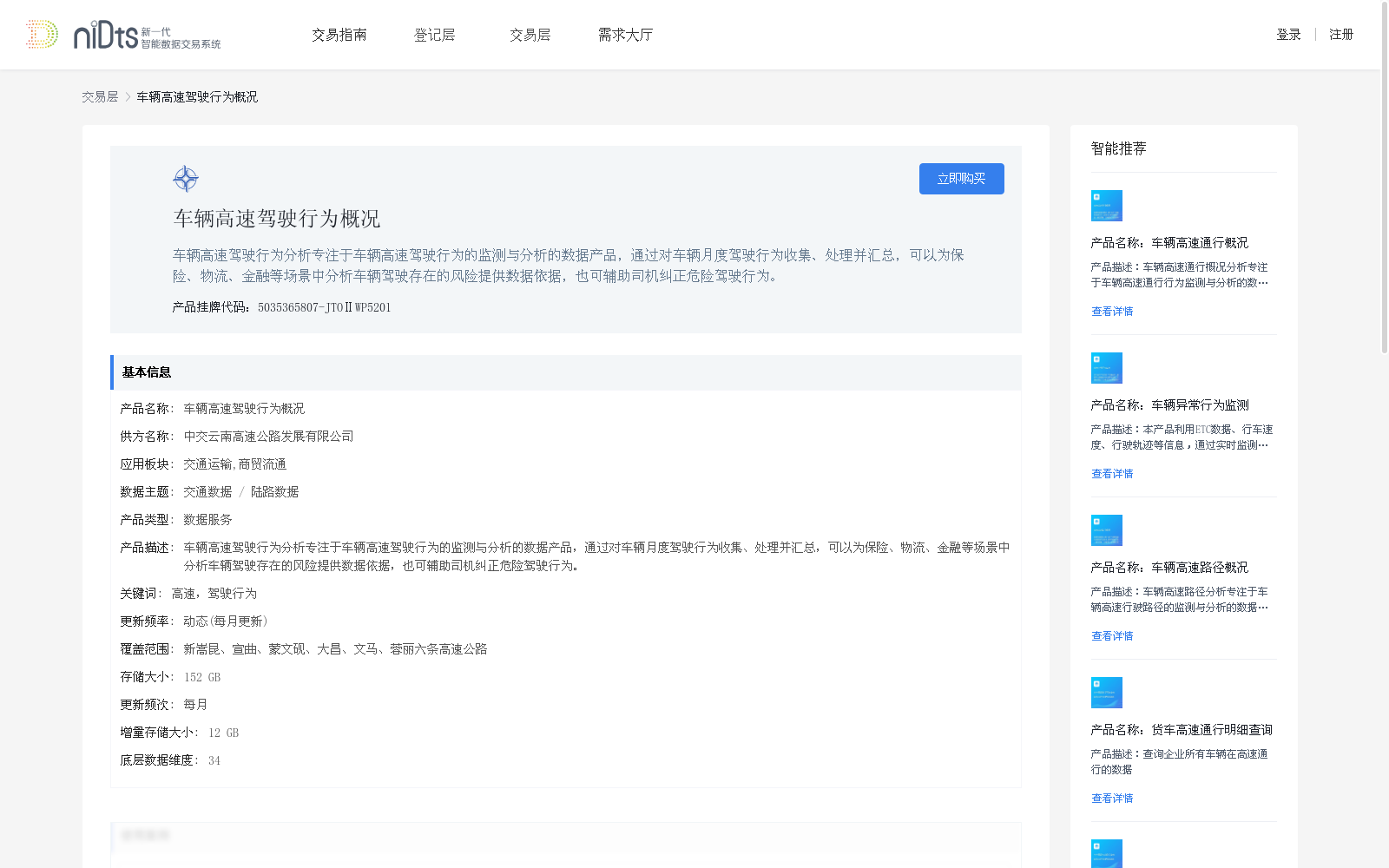Viewport: 1389px width, 868px height.
Task: Click product name 车辆异常行为监测
Action: coord(1169,405)
